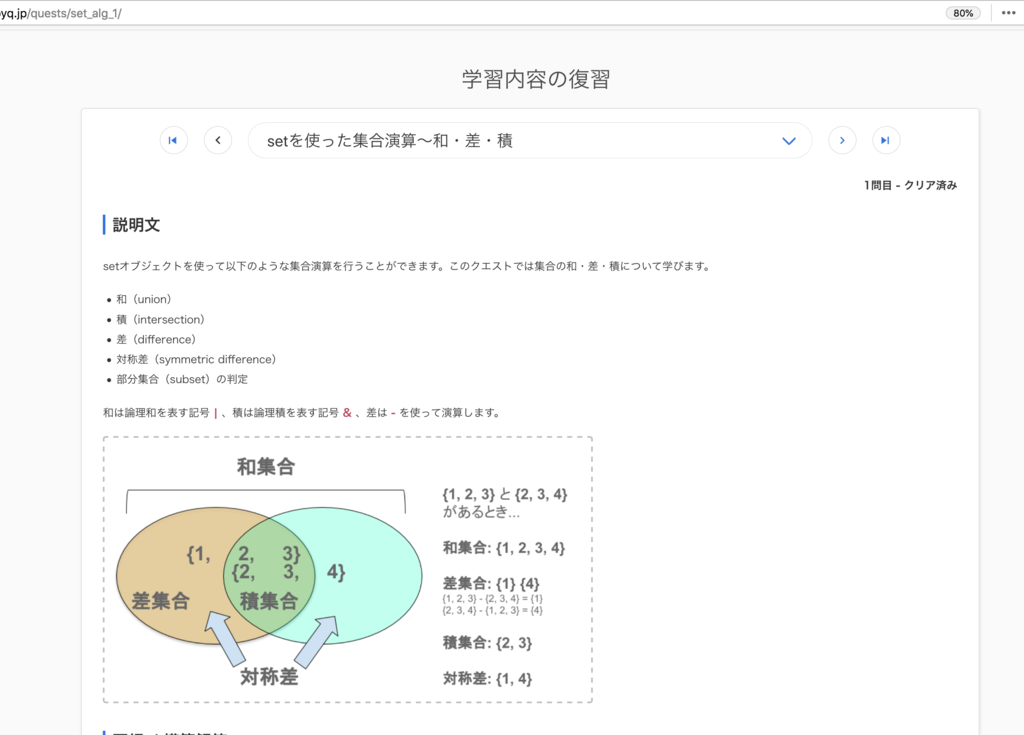Go to next question arrow
The height and width of the screenshot is (735, 1024).
(842, 140)
